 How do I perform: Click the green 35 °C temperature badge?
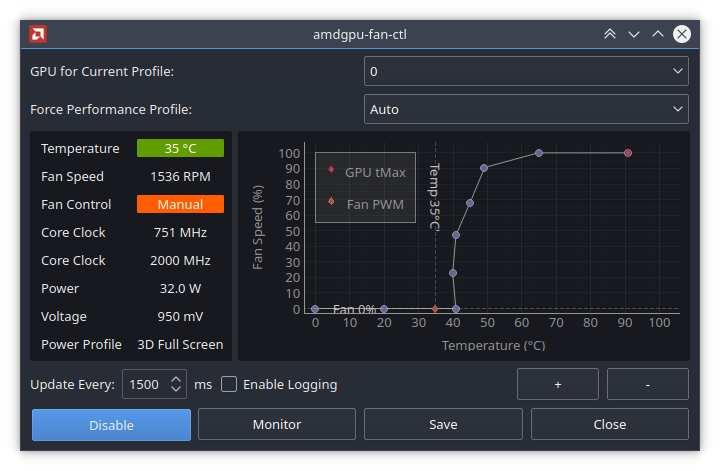(x=180, y=148)
